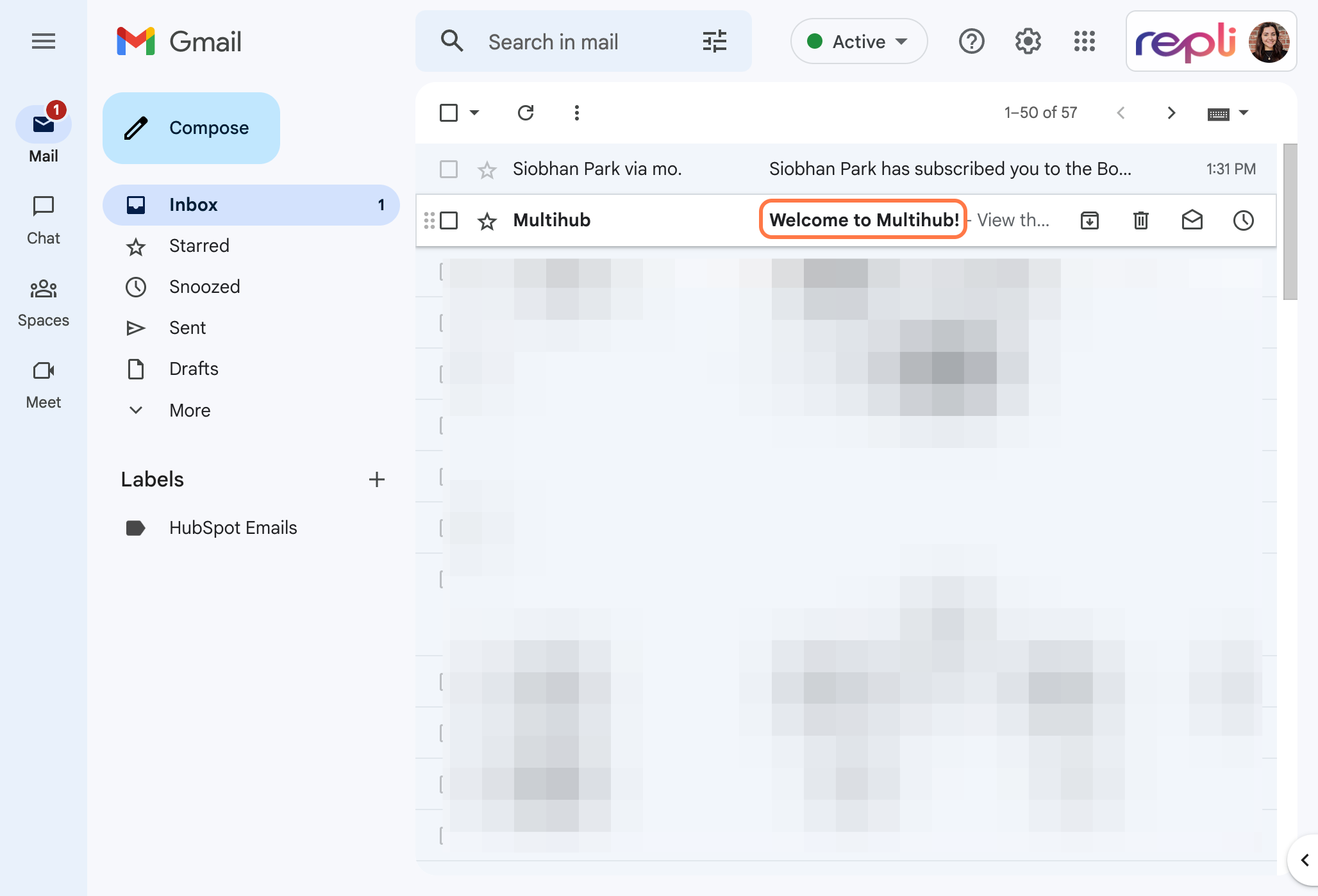
Task: Open the Snoozed folder
Action: click(251, 287)
